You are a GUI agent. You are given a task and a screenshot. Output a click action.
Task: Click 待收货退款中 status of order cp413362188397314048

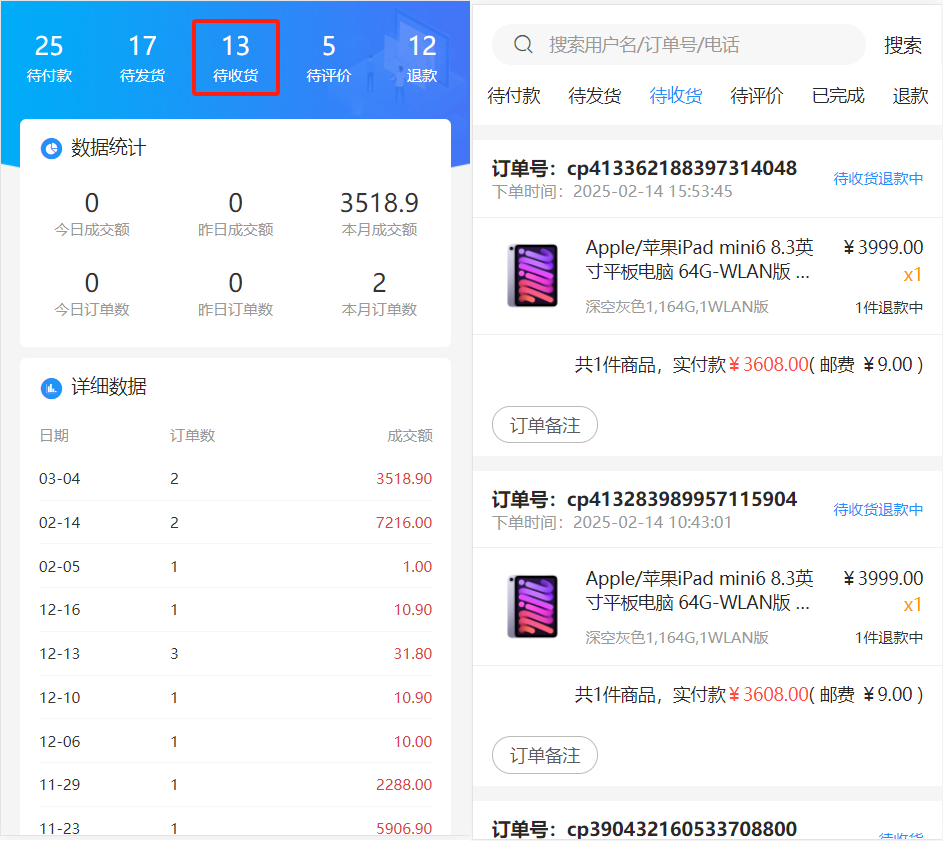[x=878, y=179]
